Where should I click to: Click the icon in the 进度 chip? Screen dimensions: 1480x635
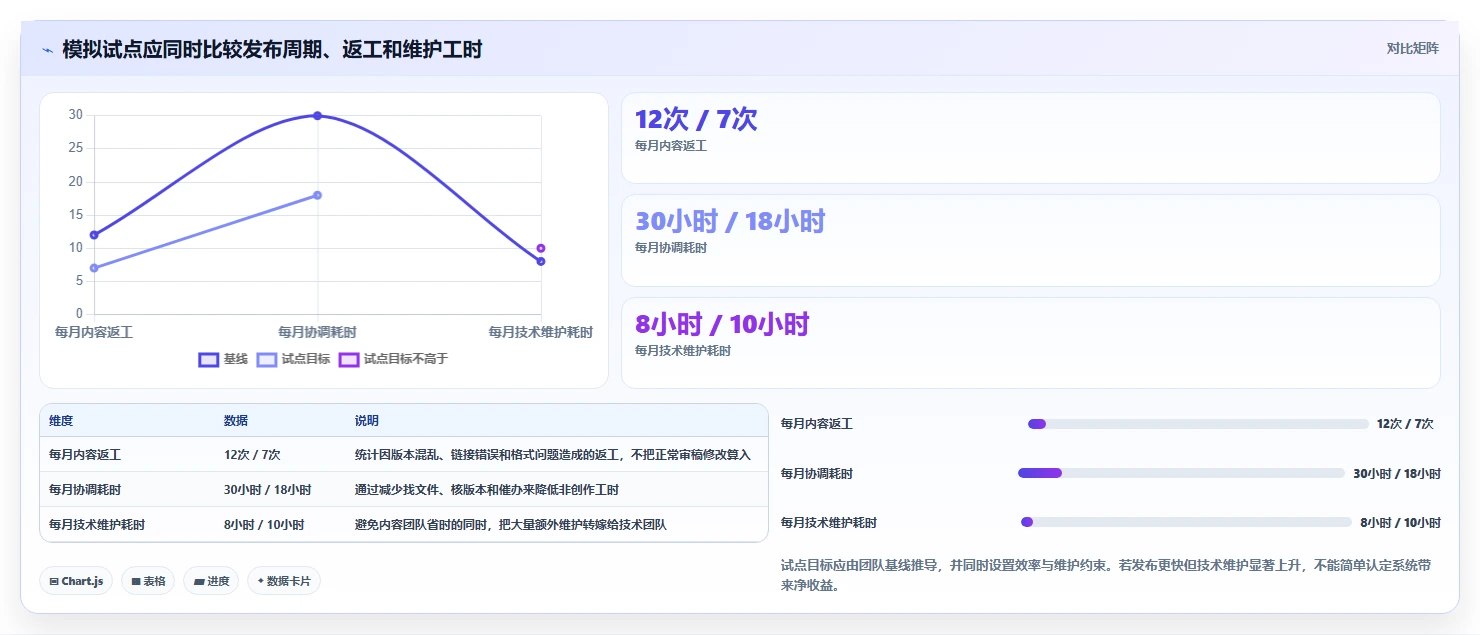click(198, 581)
